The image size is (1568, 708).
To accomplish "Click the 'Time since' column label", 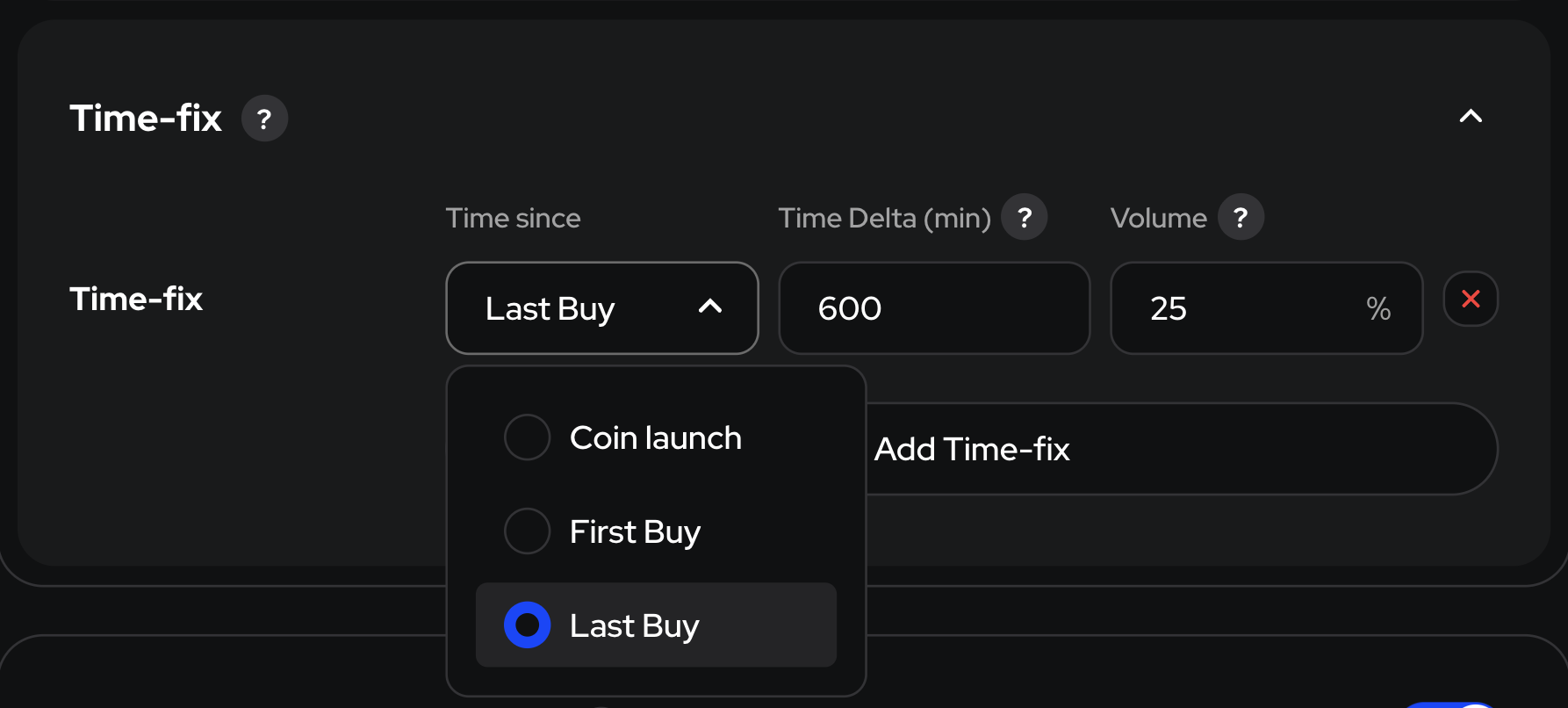I will (x=513, y=218).
